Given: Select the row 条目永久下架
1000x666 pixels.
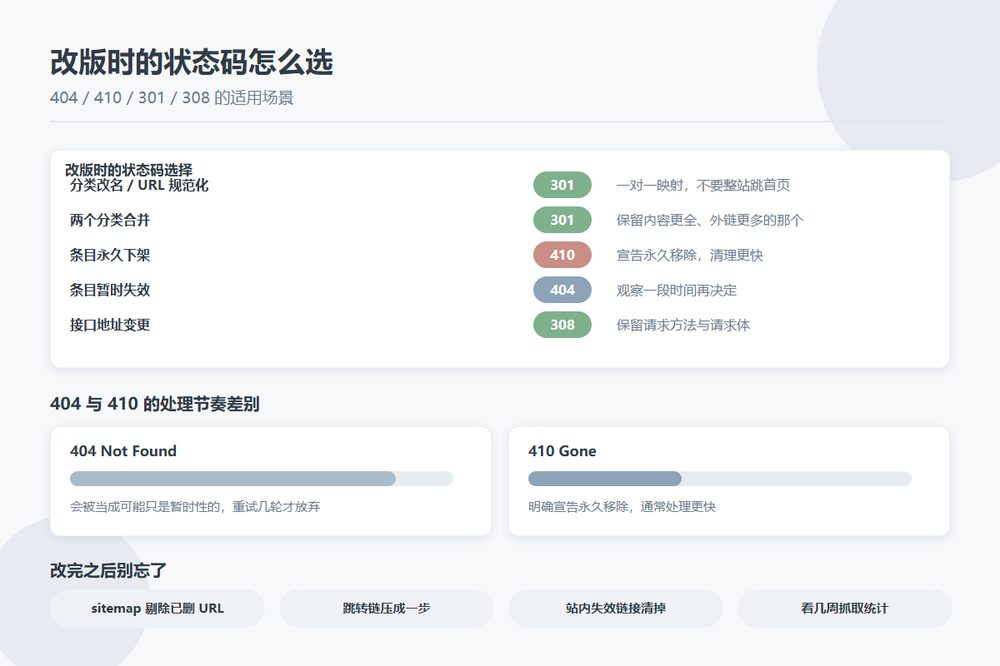Looking at the screenshot, I should (499, 255).
